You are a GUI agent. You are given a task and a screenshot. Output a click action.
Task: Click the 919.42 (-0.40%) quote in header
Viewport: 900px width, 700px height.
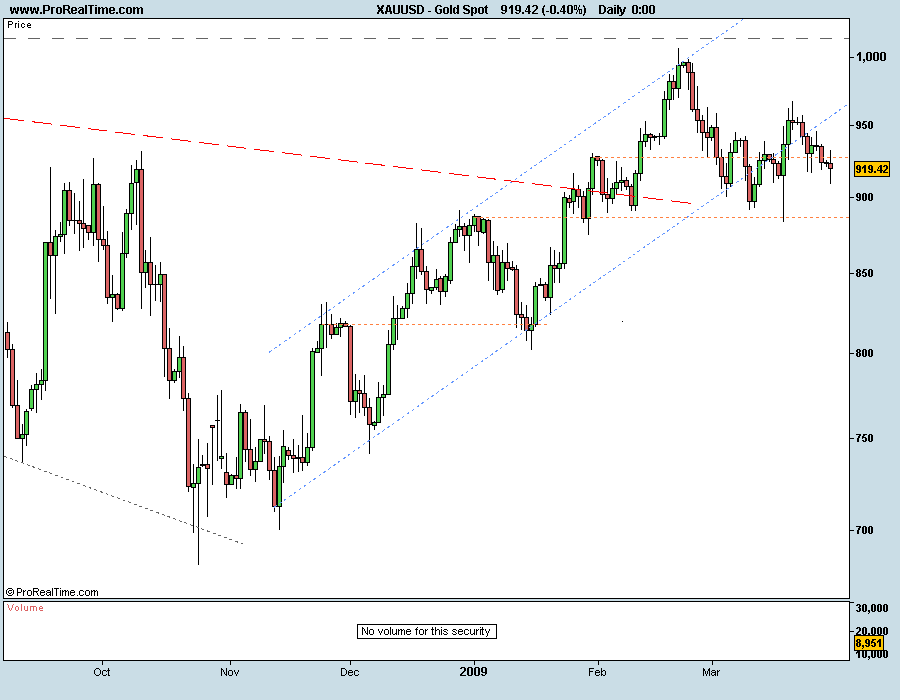(x=543, y=10)
